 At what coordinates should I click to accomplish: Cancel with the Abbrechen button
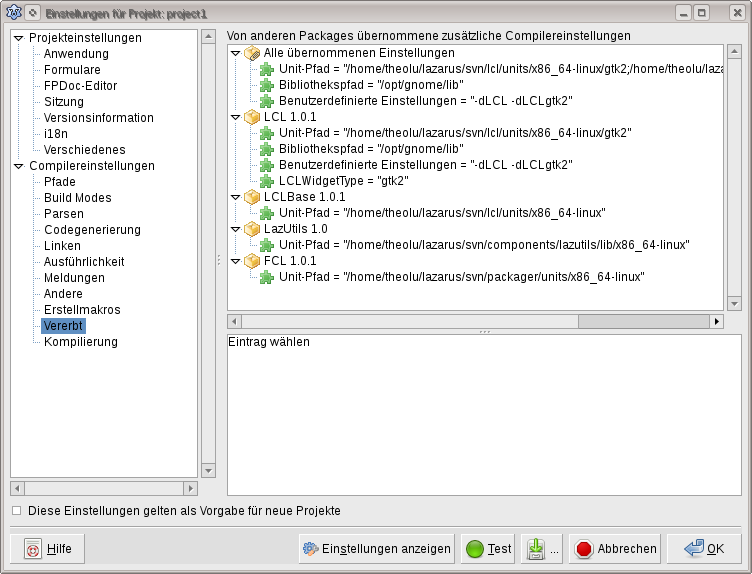pyautogui.click(x=616, y=549)
